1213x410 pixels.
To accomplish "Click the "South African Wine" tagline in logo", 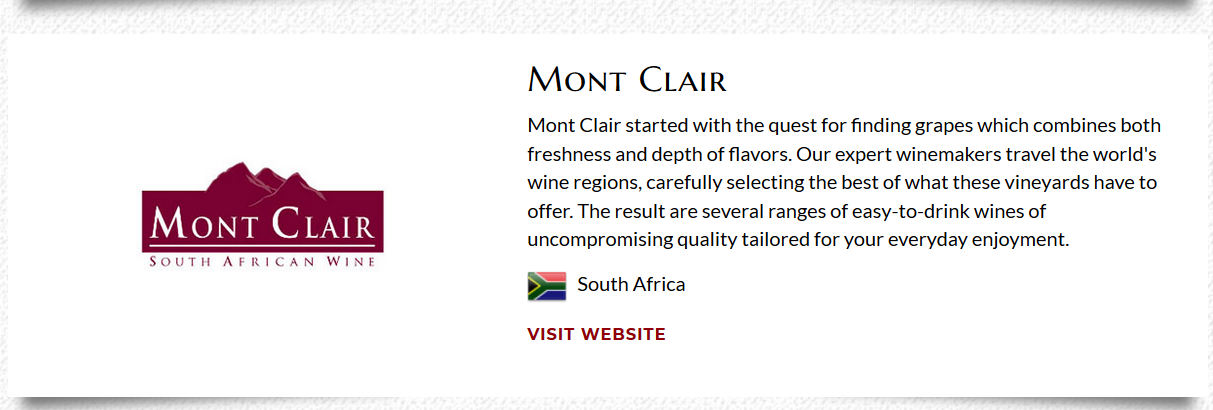I will click(263, 261).
